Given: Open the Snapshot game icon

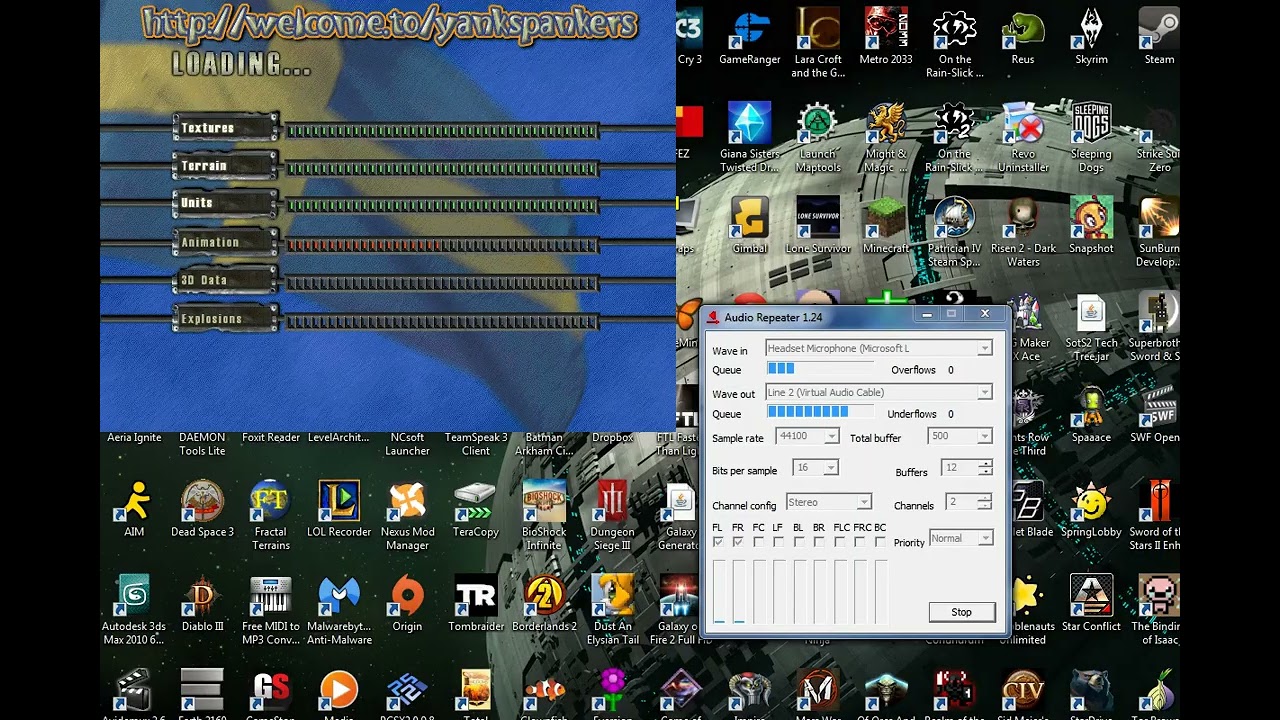Looking at the screenshot, I should tap(1091, 226).
